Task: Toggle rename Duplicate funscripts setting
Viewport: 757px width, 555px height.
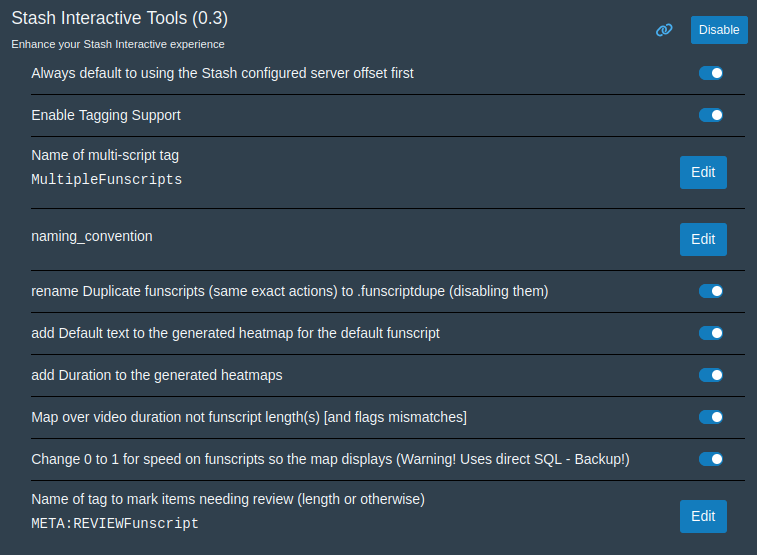Action: [711, 291]
